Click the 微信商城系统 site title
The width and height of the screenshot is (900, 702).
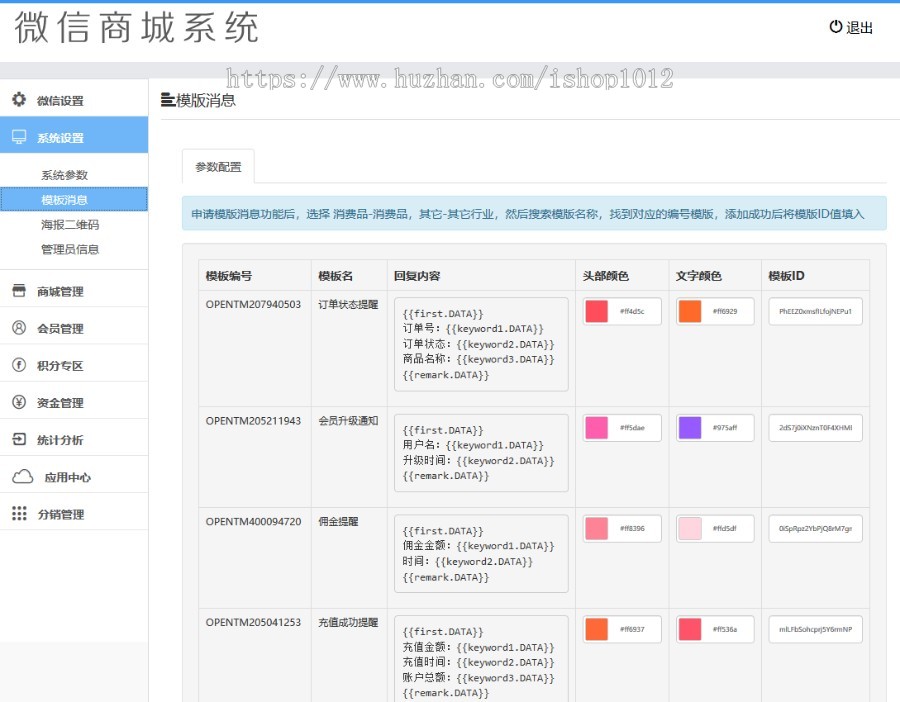pos(137,28)
